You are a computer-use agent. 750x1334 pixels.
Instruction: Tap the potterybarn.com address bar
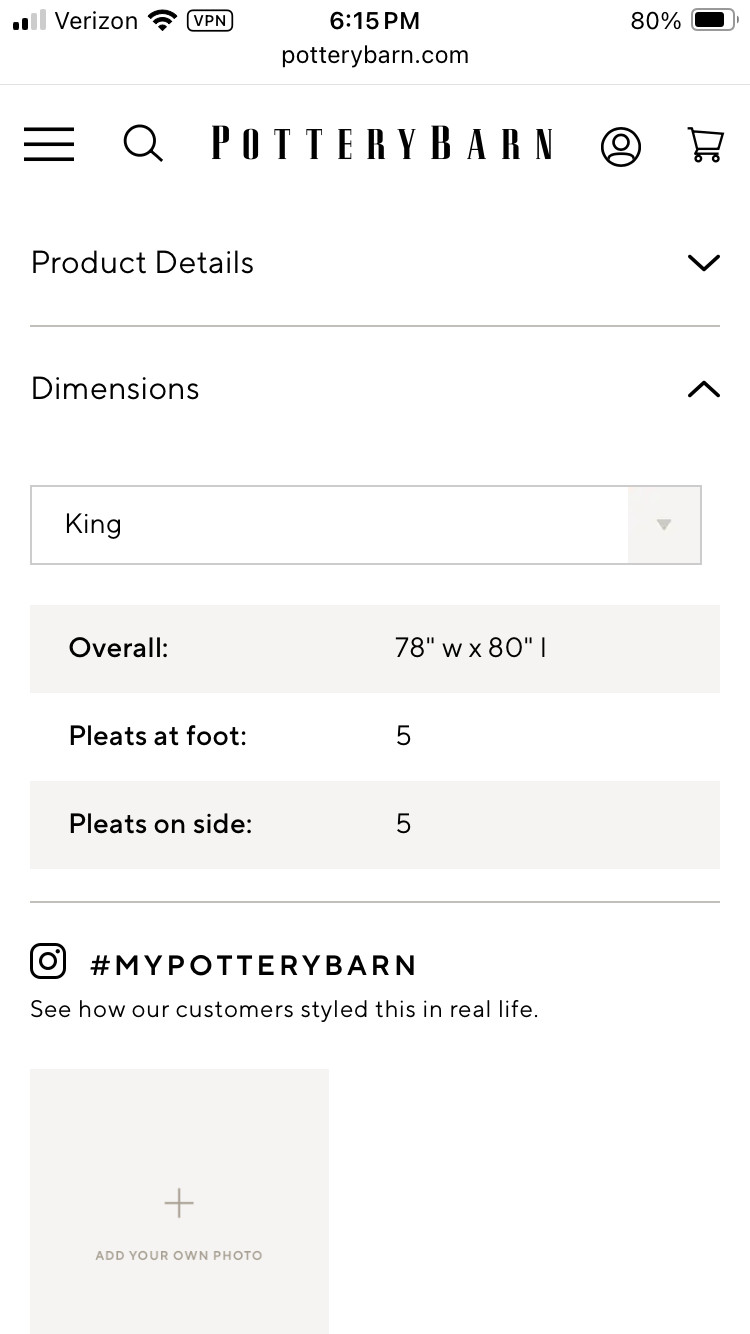[375, 55]
